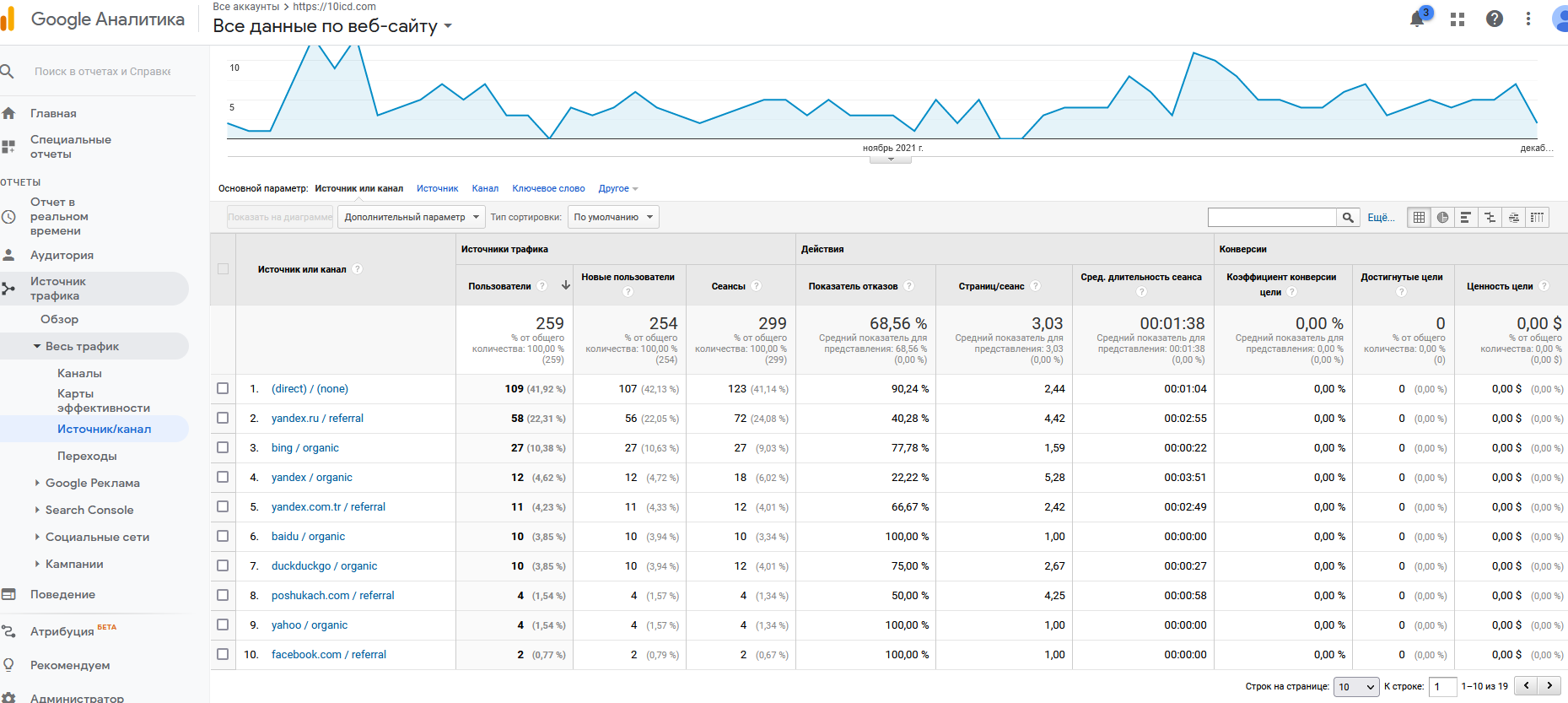Switch primary dimension to 'Ключевое слово'

click(x=548, y=188)
